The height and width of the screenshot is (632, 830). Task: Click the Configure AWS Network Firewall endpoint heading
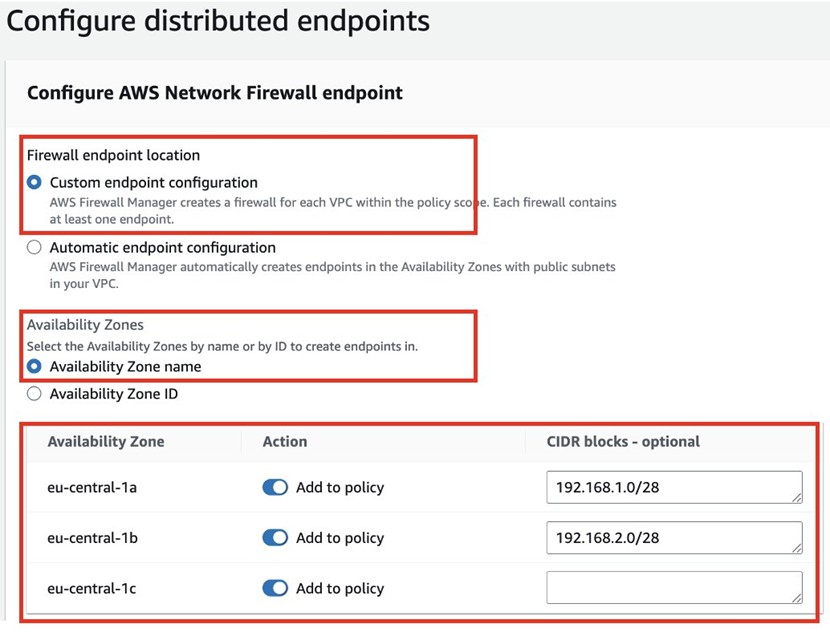215,93
